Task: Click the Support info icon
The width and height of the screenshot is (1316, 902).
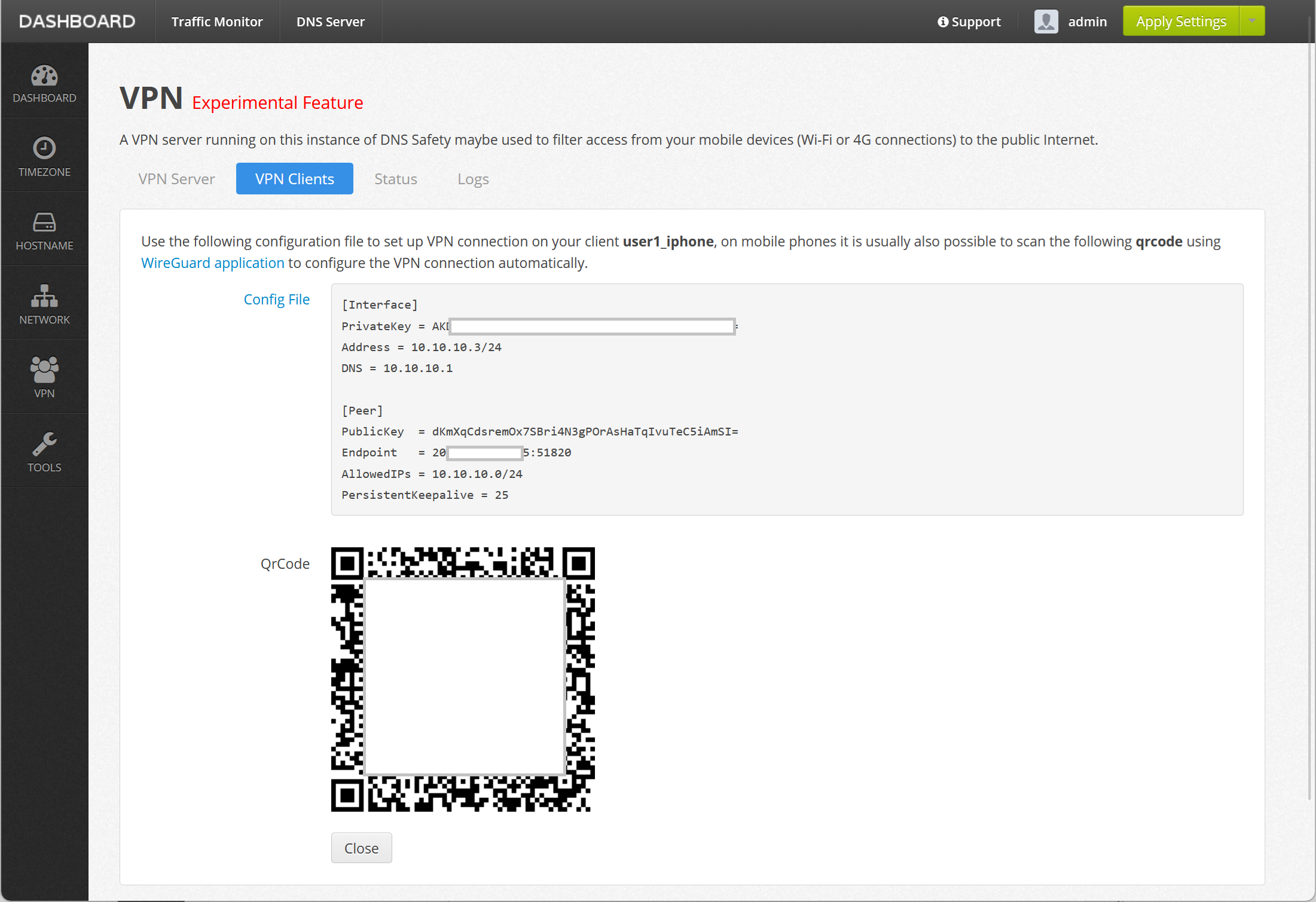Action: [943, 22]
